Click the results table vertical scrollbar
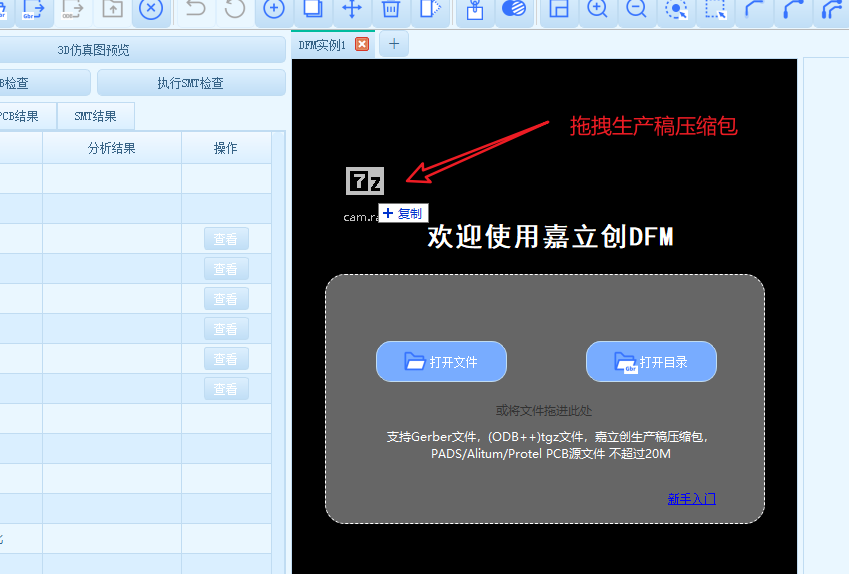Image resolution: width=849 pixels, height=574 pixels. pyautogui.click(x=278, y=352)
